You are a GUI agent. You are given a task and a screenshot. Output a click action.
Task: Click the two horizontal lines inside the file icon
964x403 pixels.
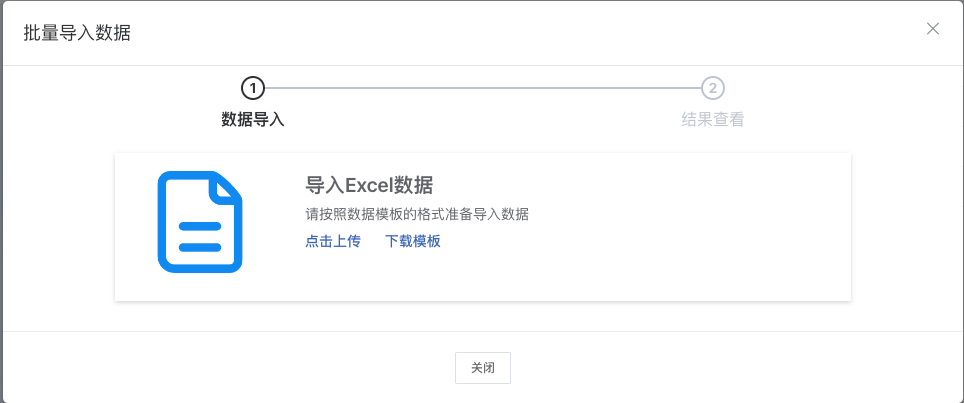click(x=199, y=237)
